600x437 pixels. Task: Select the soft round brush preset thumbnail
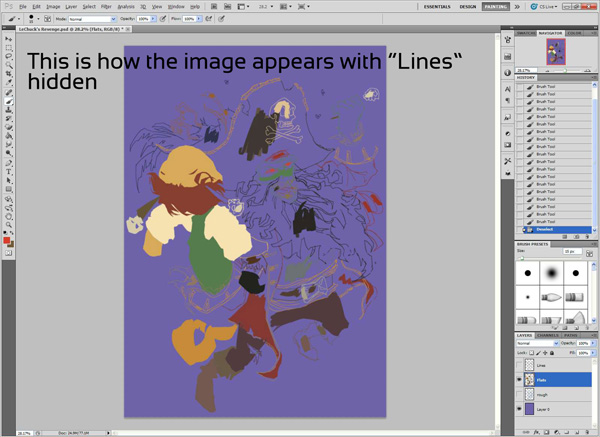click(551, 273)
